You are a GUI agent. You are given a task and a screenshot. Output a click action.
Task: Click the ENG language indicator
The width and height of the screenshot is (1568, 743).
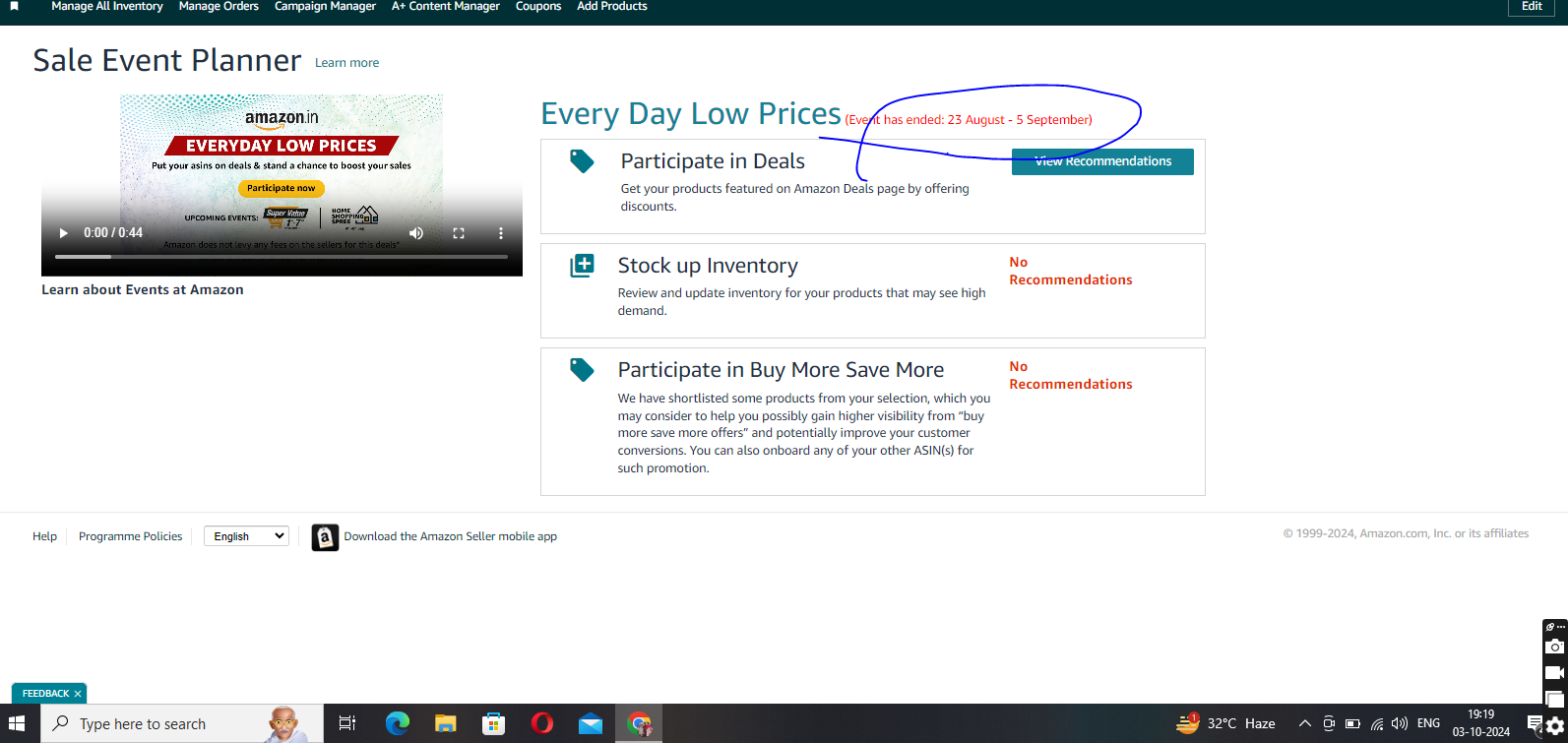click(x=1428, y=723)
